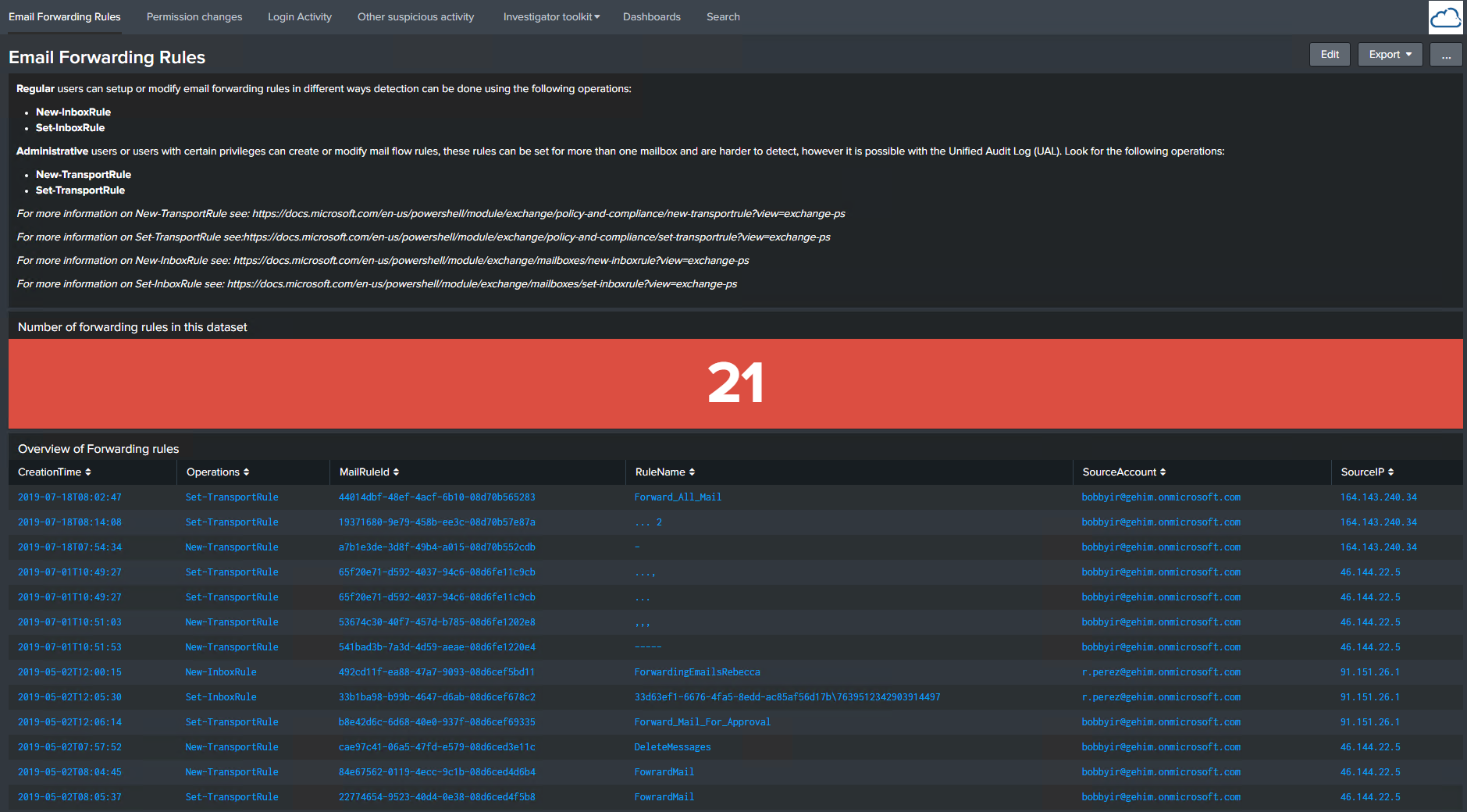Select source IP in Forward_All_Mail row

pos(1379,497)
